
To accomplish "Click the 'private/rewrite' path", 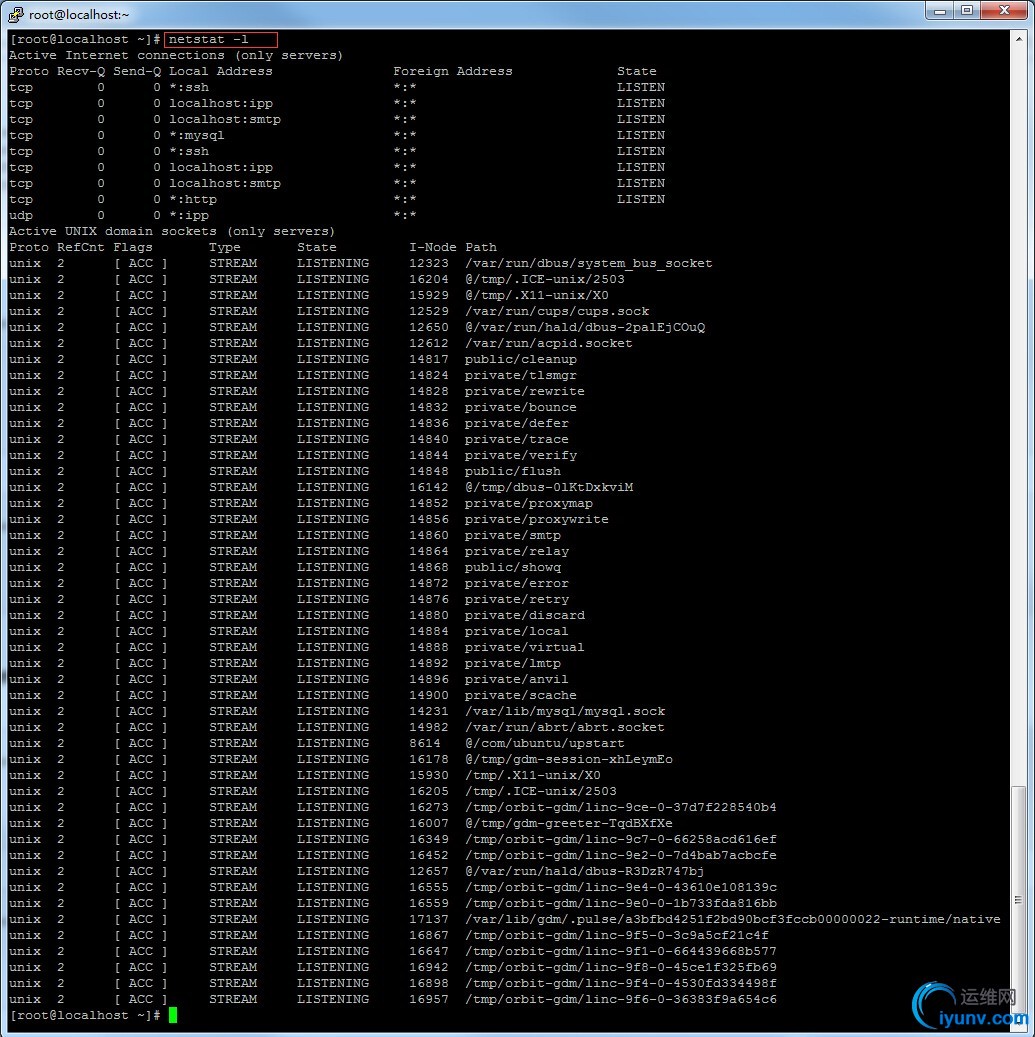I will coord(524,391).
